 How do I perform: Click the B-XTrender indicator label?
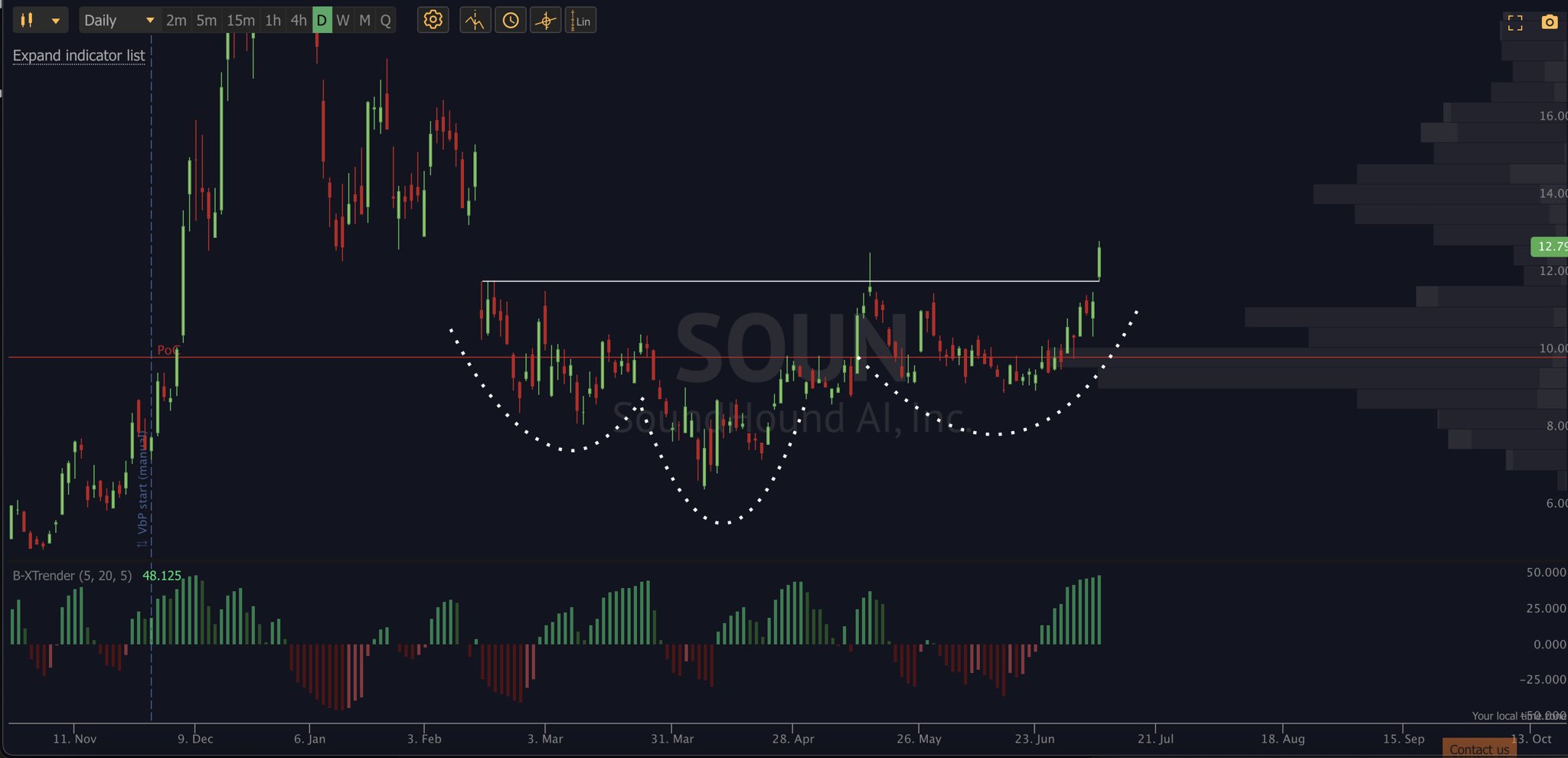[72, 576]
